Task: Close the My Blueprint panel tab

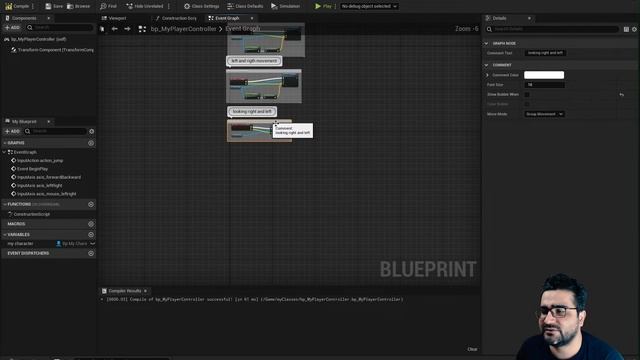Action: pos(49,122)
